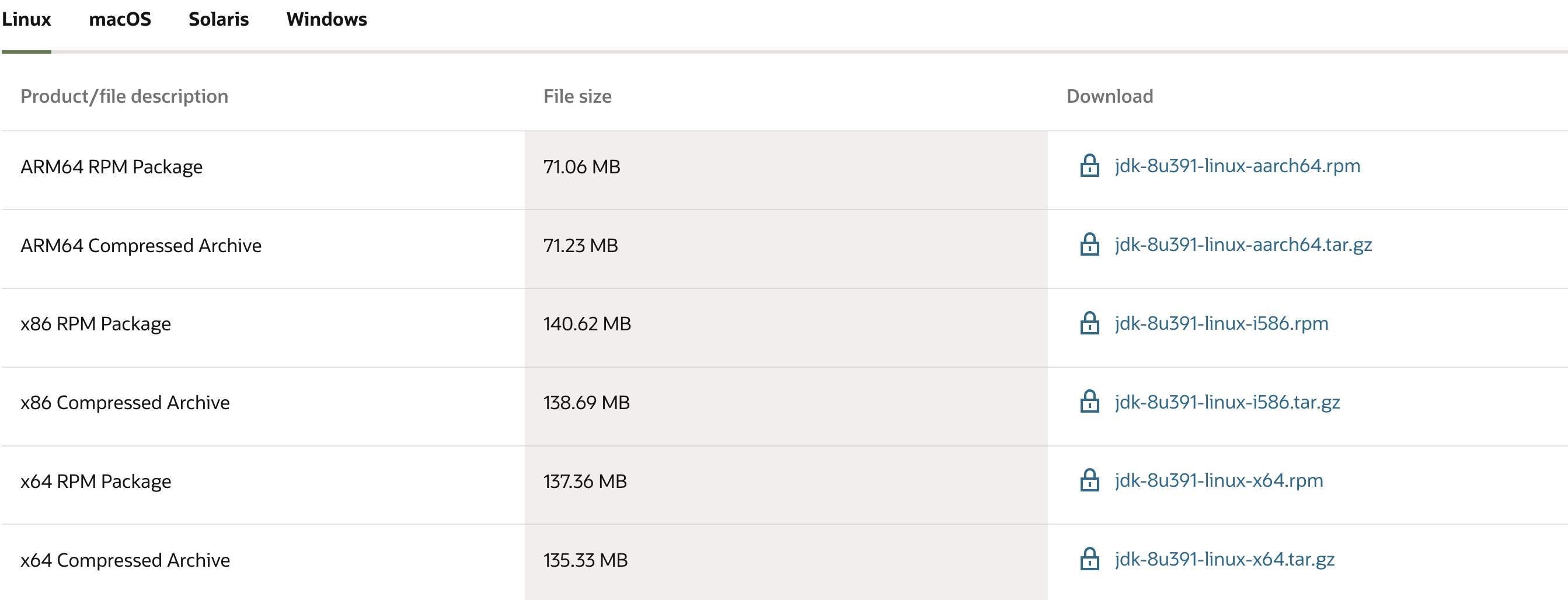This screenshot has height=600, width=1568.
Task: Click the 'x64 Compressed Archive' description
Action: [x=125, y=560]
